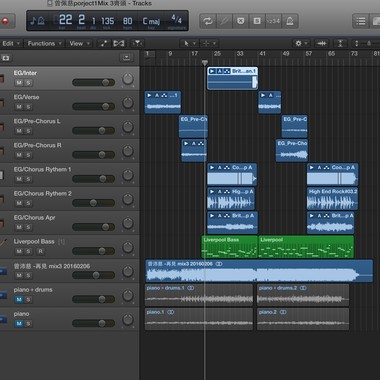
Task: Click the Replace button with X icon
Action: pos(240,21)
